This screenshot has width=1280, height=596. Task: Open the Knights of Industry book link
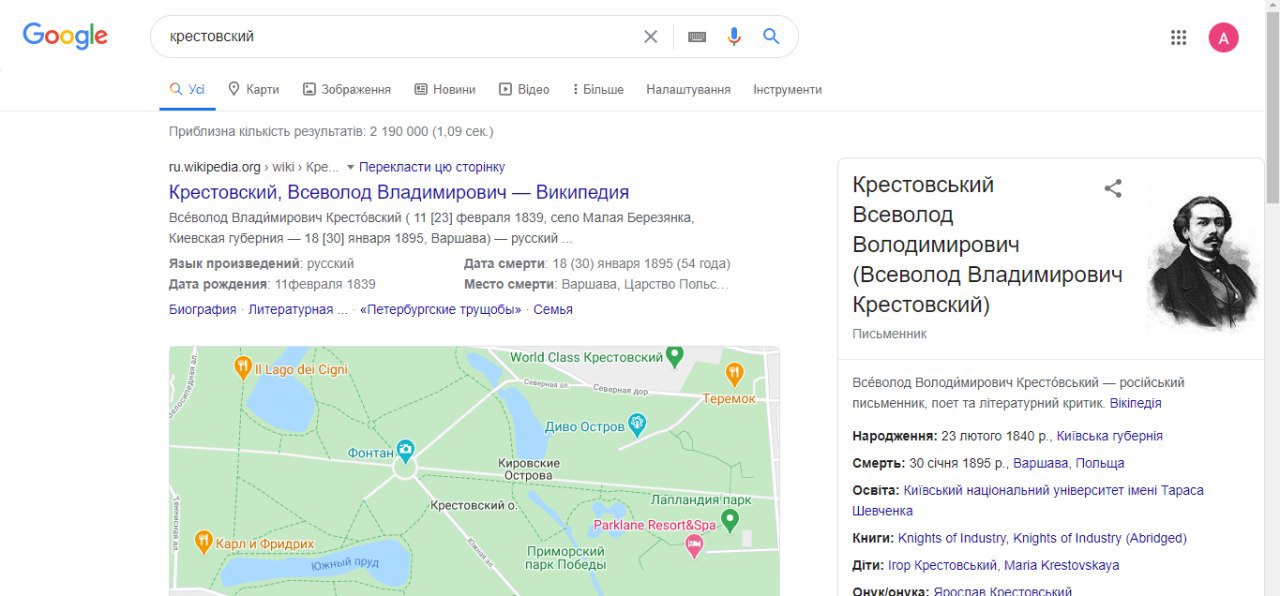click(x=953, y=538)
